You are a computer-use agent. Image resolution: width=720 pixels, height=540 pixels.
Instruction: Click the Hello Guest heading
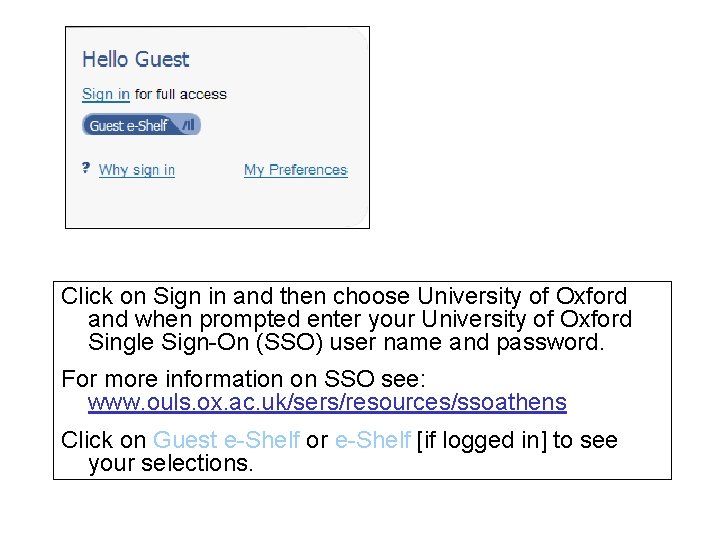pyautogui.click(x=135, y=59)
